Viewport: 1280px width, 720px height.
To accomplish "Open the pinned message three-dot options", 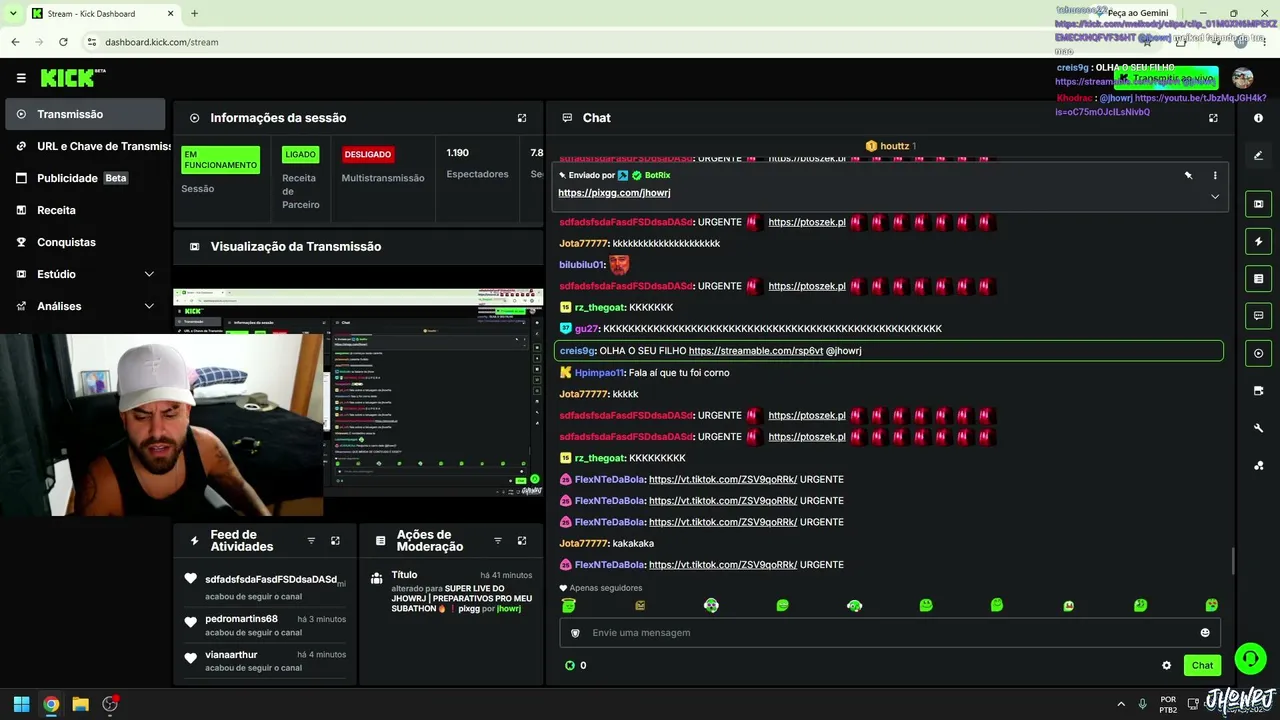I will (1215, 175).
